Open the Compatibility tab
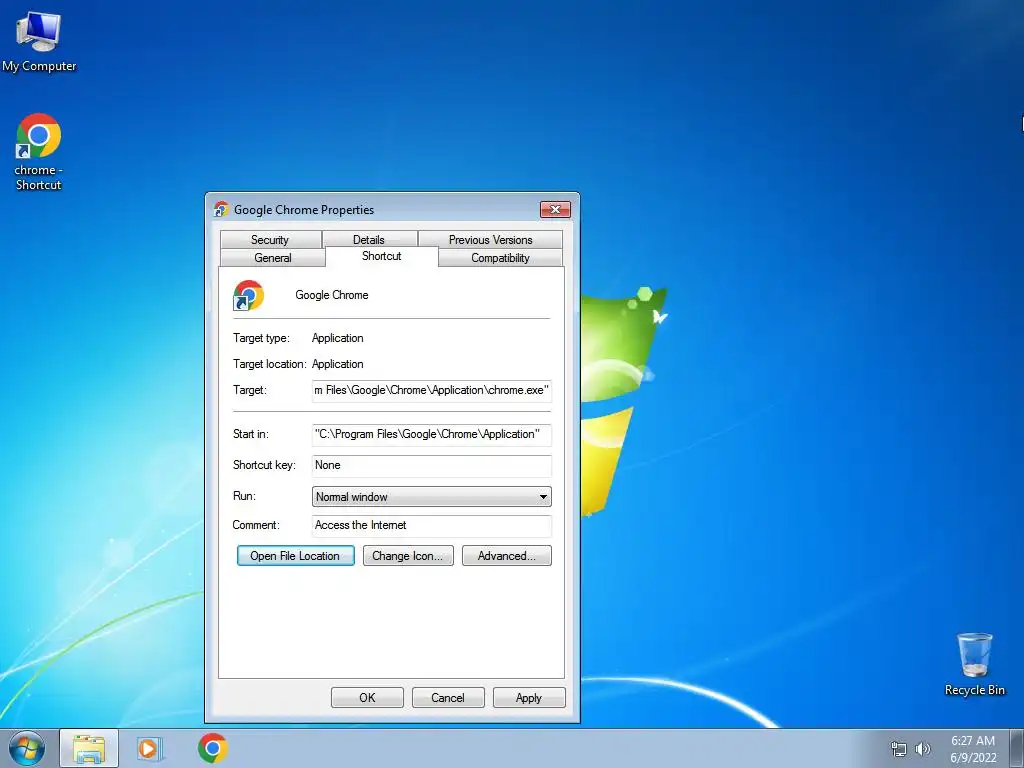1024x768 pixels. 500,257
